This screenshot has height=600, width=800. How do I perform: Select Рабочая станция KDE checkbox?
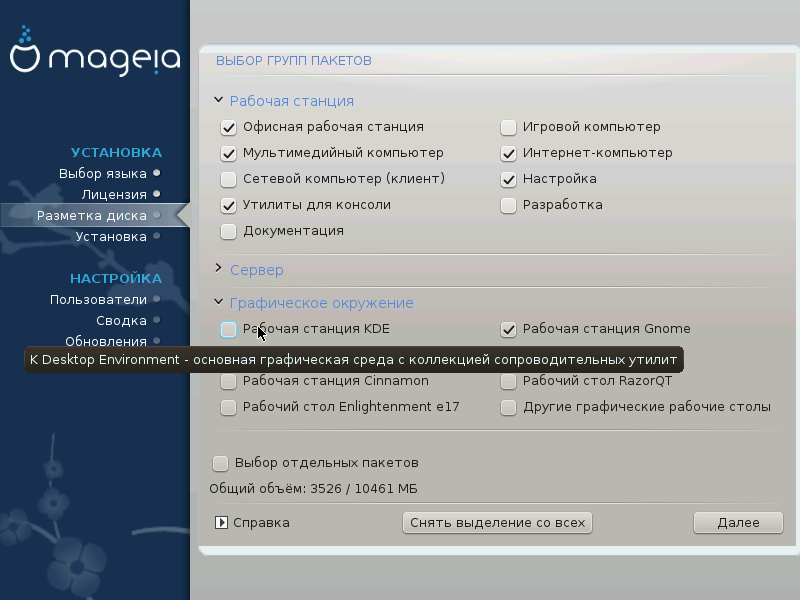[228, 329]
